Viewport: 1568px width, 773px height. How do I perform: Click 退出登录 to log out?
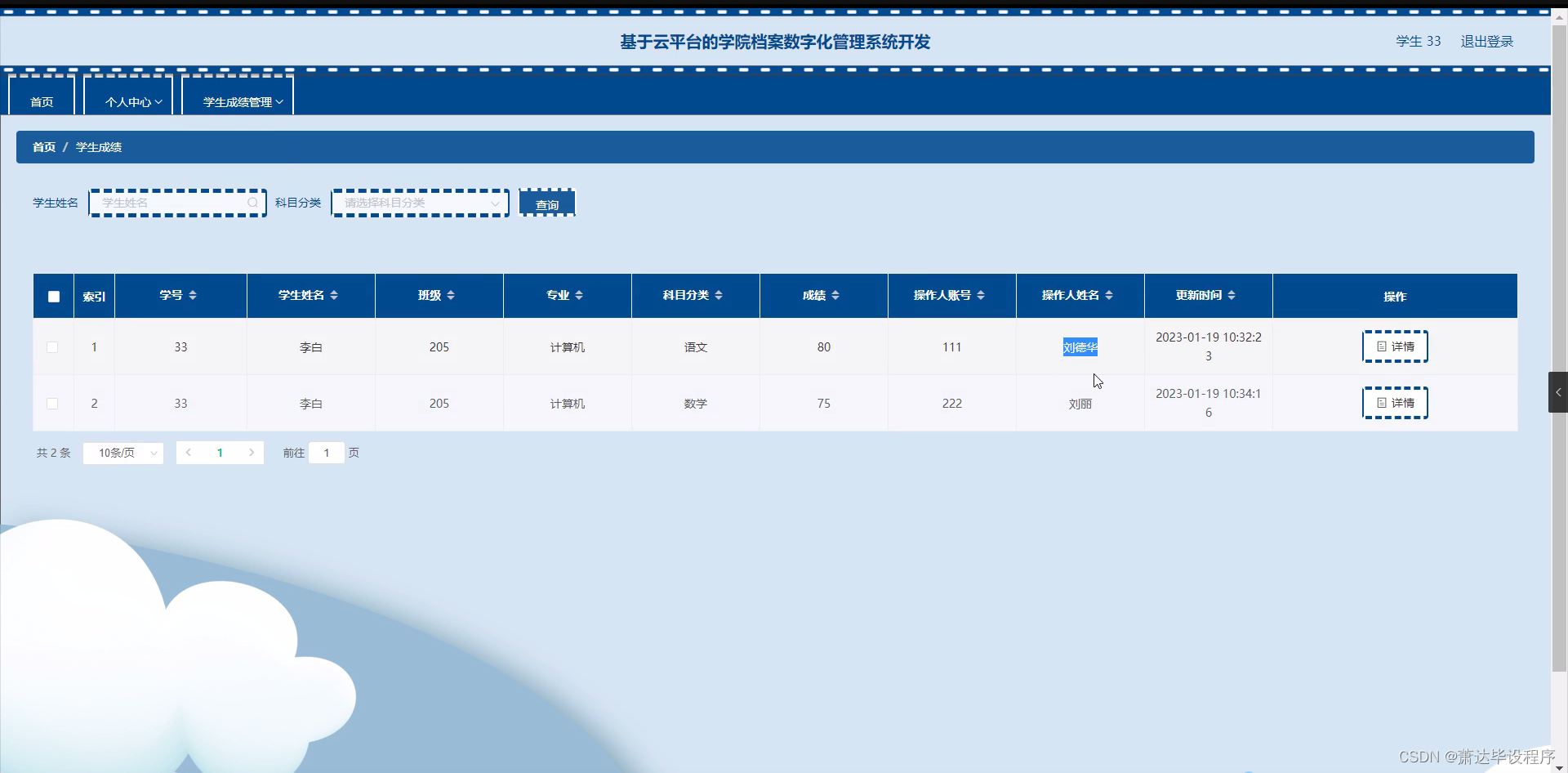point(1487,41)
